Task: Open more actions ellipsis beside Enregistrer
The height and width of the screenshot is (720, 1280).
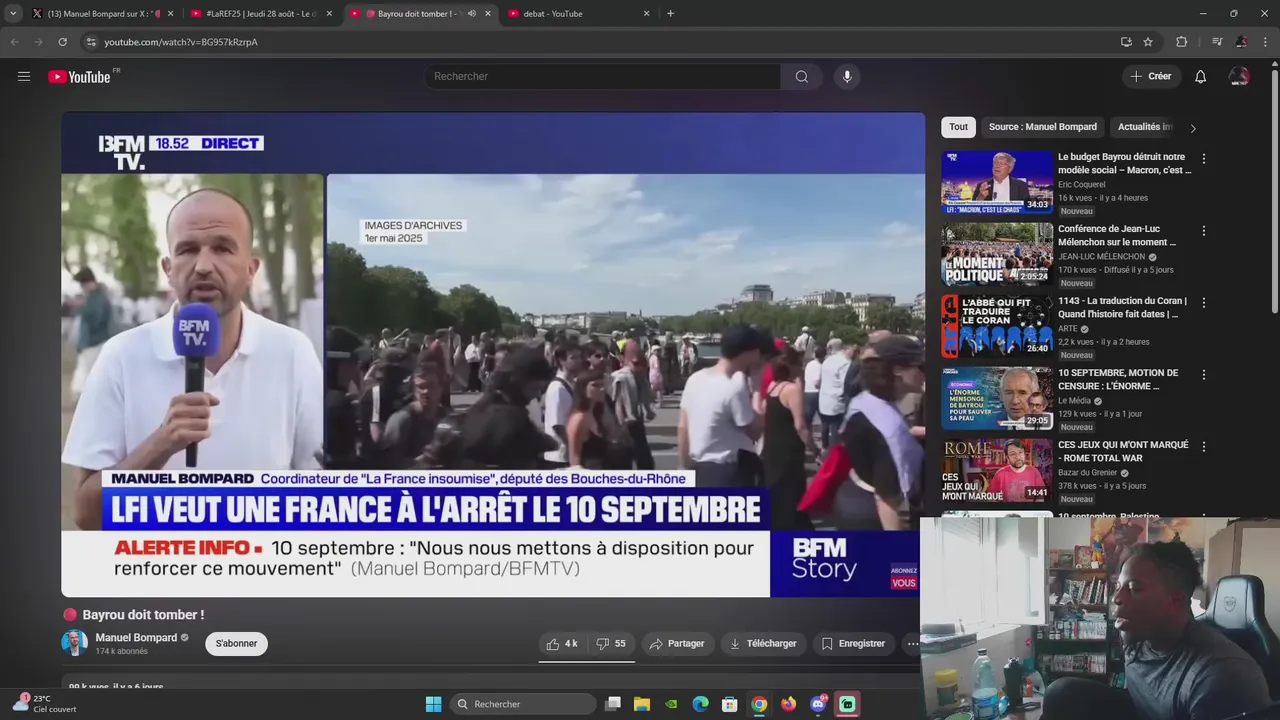Action: tap(912, 644)
